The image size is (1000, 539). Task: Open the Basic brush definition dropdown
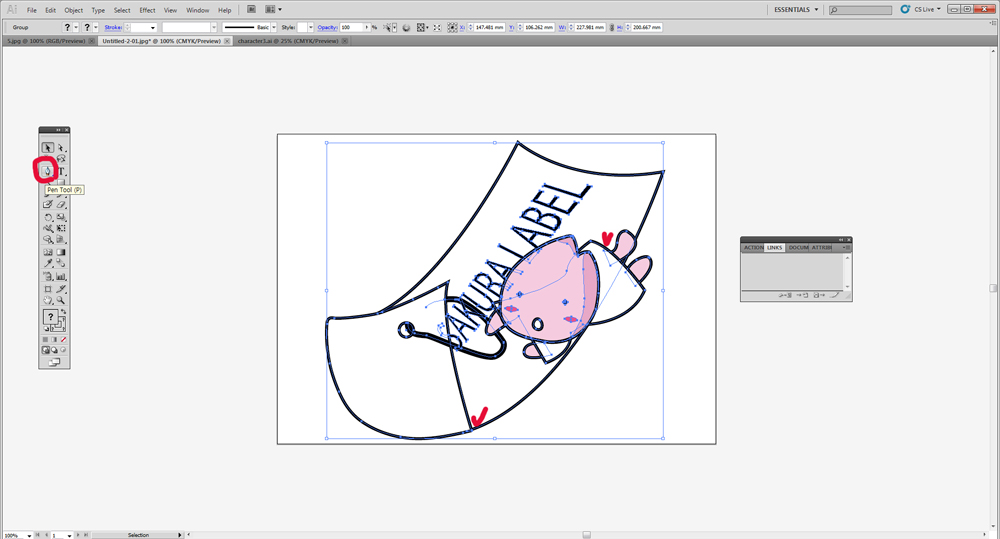click(x=274, y=27)
